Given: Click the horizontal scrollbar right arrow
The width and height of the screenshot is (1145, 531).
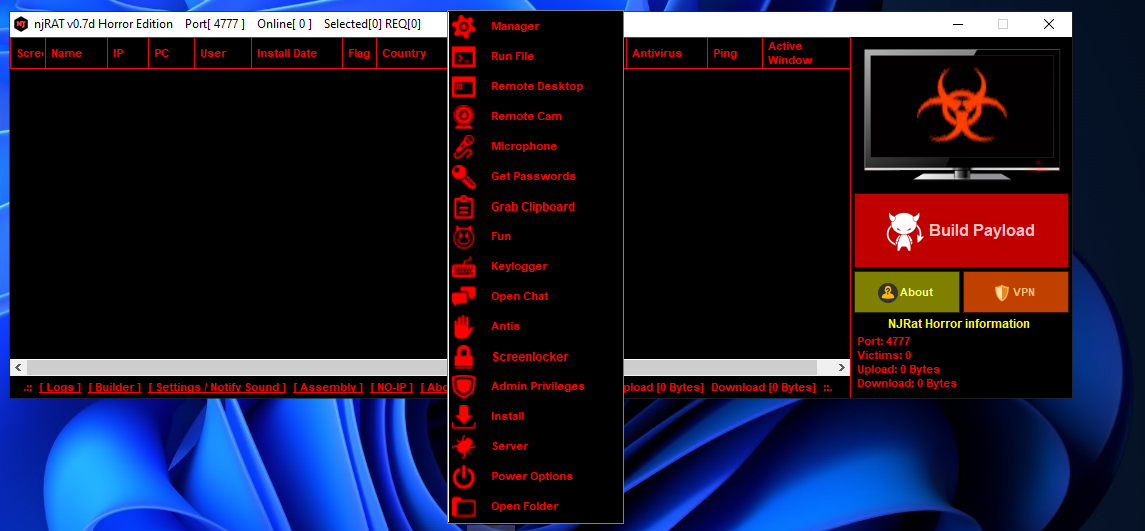Looking at the screenshot, I should click(x=842, y=367).
